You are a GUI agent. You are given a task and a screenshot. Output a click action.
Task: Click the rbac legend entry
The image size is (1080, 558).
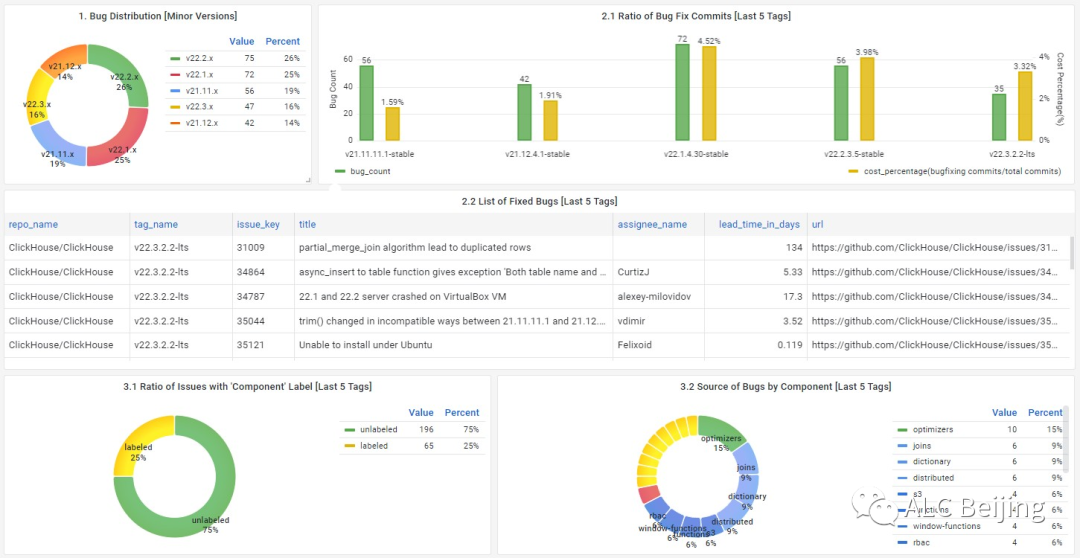pyautogui.click(x=920, y=542)
